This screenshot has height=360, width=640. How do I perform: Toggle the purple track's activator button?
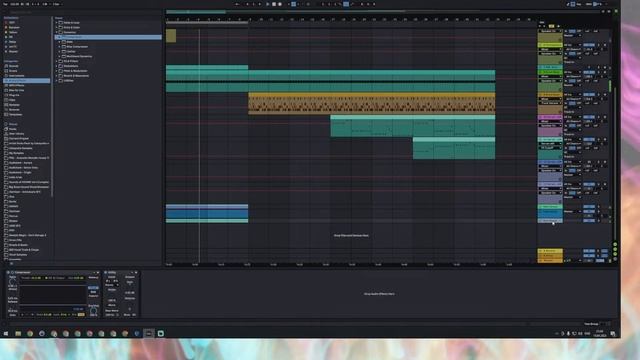589,117
